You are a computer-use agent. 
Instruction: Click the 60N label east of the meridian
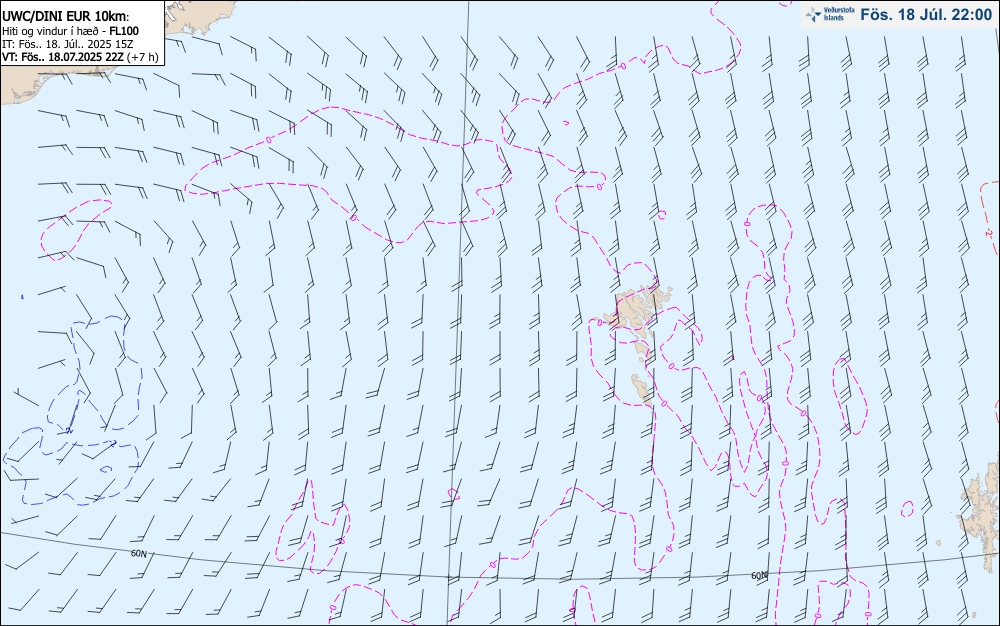tap(759, 576)
